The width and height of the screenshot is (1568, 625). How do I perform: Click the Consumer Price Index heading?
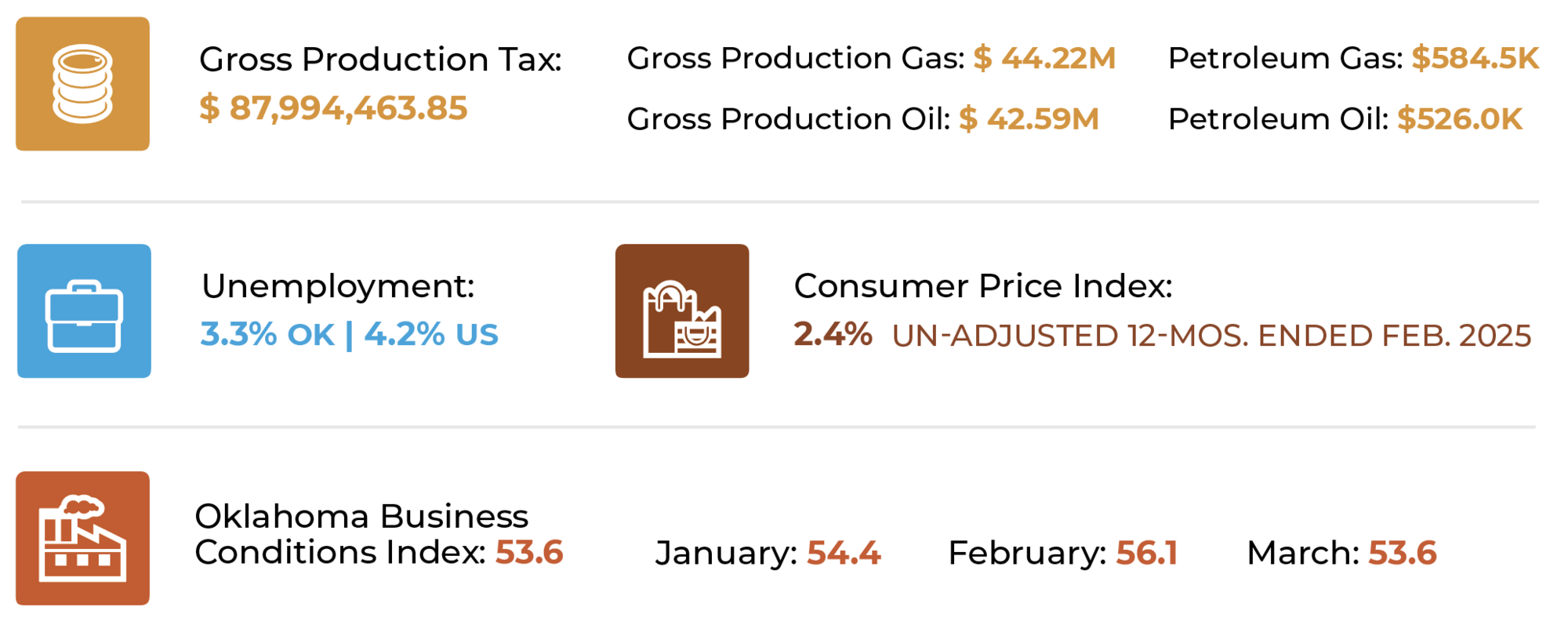982,286
